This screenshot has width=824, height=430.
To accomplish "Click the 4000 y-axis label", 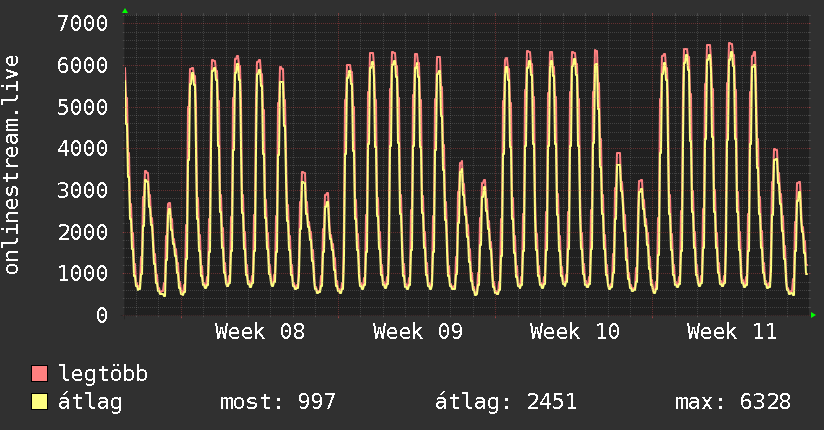I will tap(83, 148).
